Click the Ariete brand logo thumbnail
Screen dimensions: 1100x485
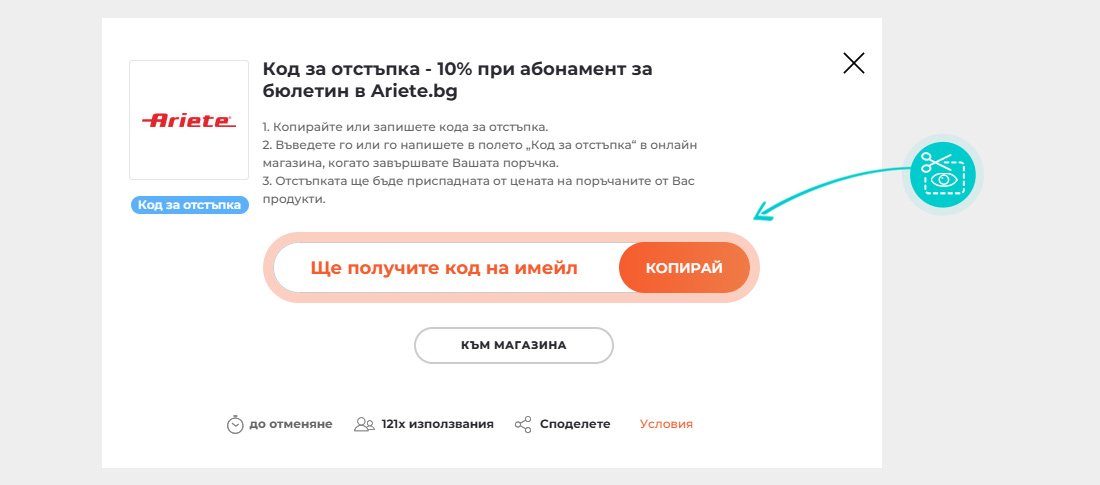[189, 120]
